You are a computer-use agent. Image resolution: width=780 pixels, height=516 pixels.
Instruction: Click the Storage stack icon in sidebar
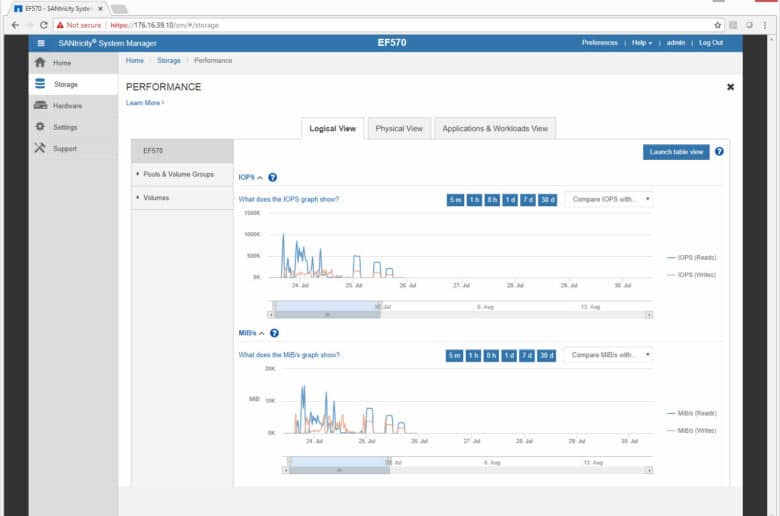[40, 84]
